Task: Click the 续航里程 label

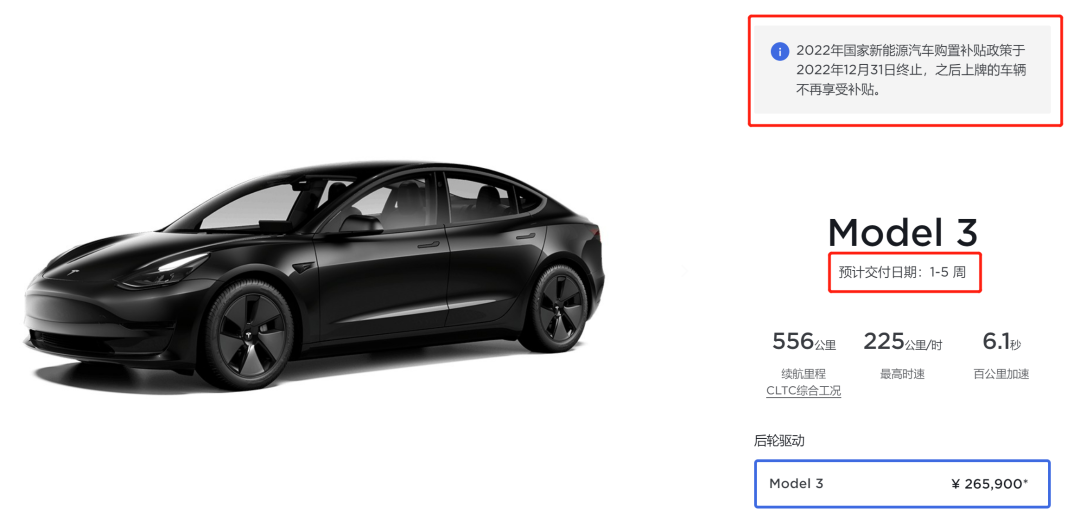Action: (x=803, y=374)
